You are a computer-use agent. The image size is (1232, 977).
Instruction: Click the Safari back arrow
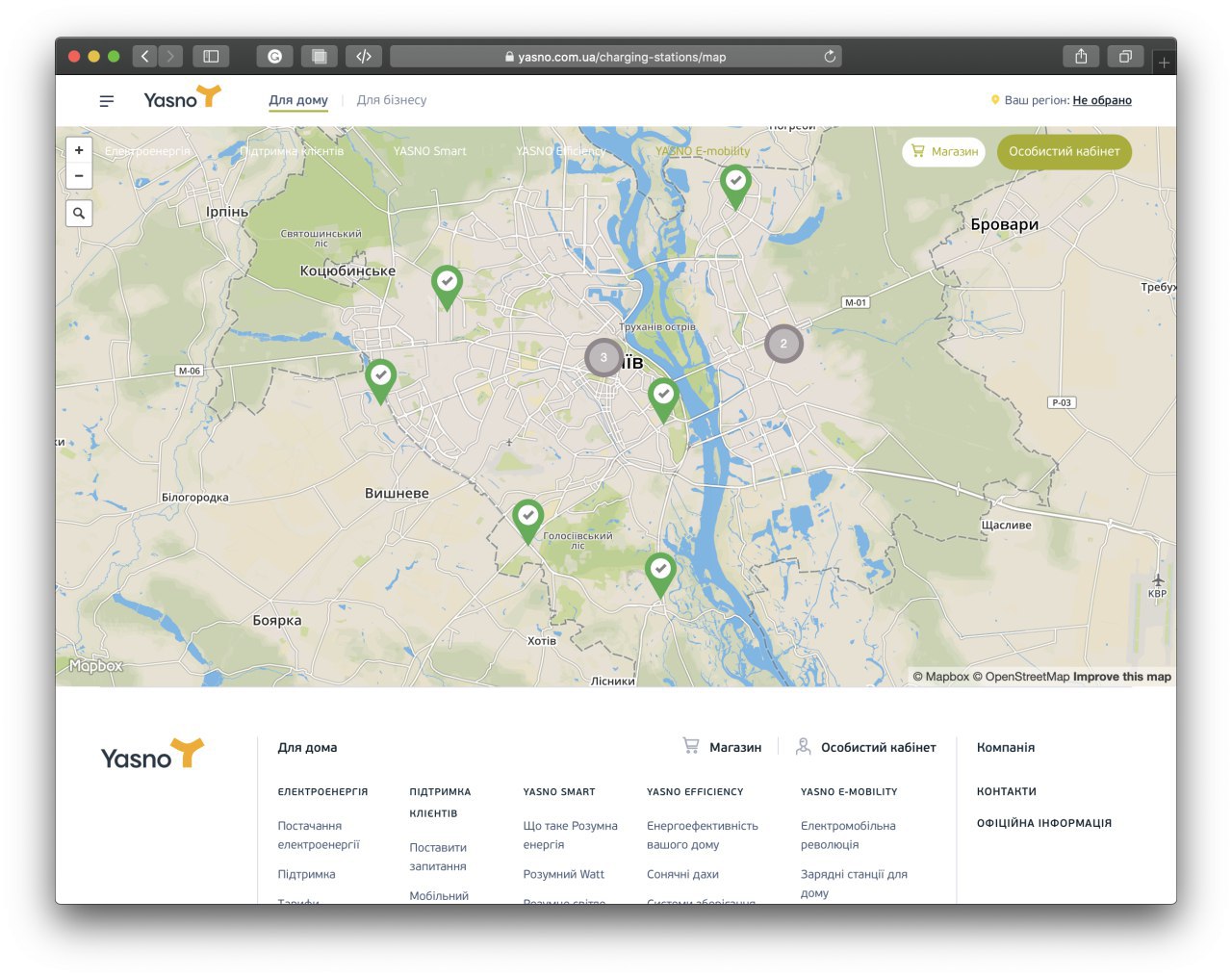tap(145, 57)
